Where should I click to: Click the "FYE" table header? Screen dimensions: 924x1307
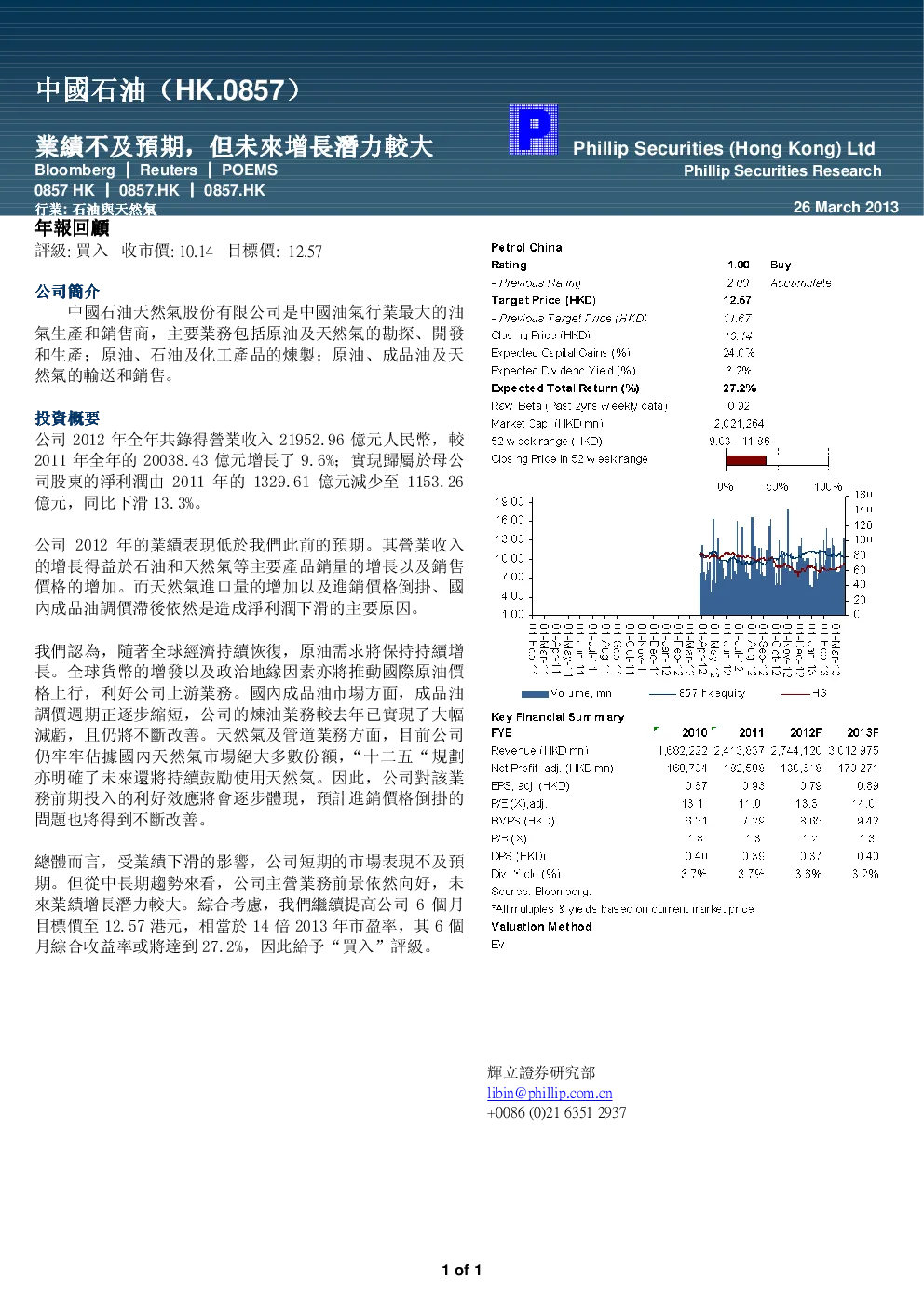click(501, 733)
